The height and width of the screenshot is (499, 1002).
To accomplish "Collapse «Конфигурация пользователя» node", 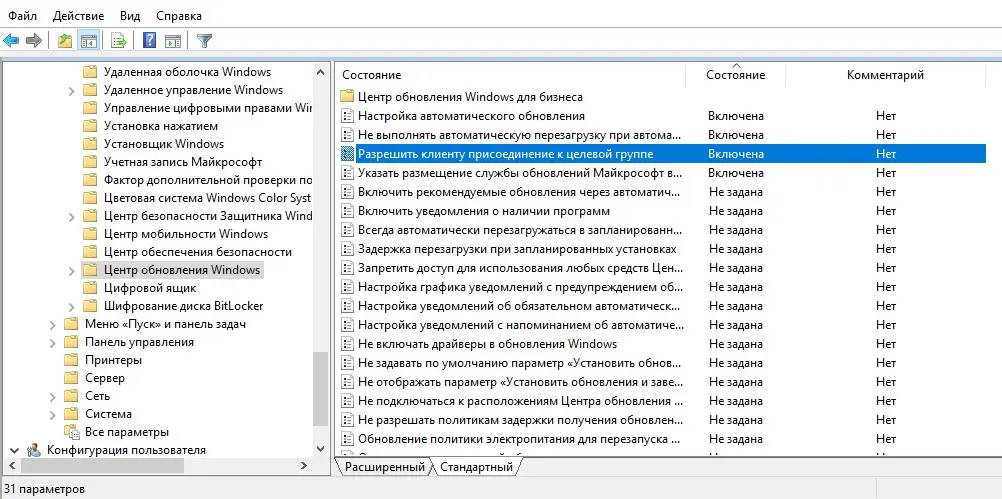I will coord(15,450).
